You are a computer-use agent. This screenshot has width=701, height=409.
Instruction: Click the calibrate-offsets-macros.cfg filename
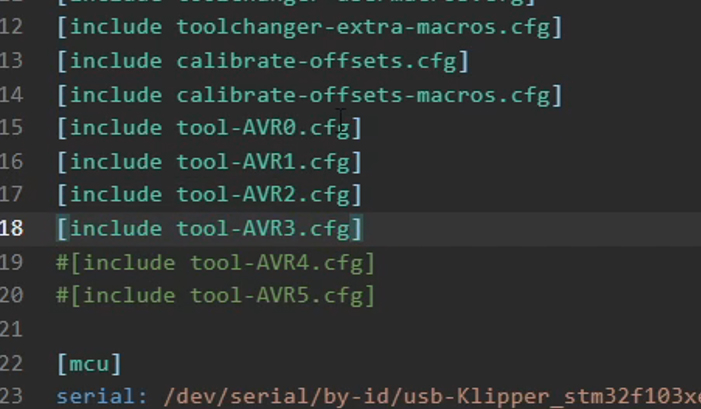pyautogui.click(x=363, y=95)
